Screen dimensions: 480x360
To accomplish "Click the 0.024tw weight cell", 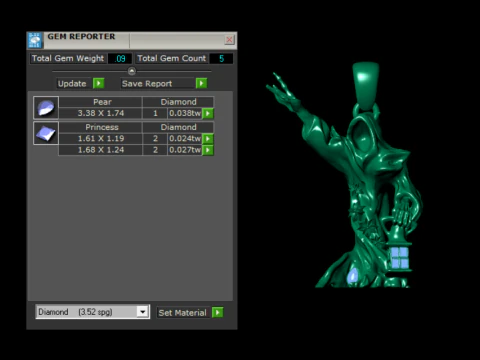I will 185,139.
